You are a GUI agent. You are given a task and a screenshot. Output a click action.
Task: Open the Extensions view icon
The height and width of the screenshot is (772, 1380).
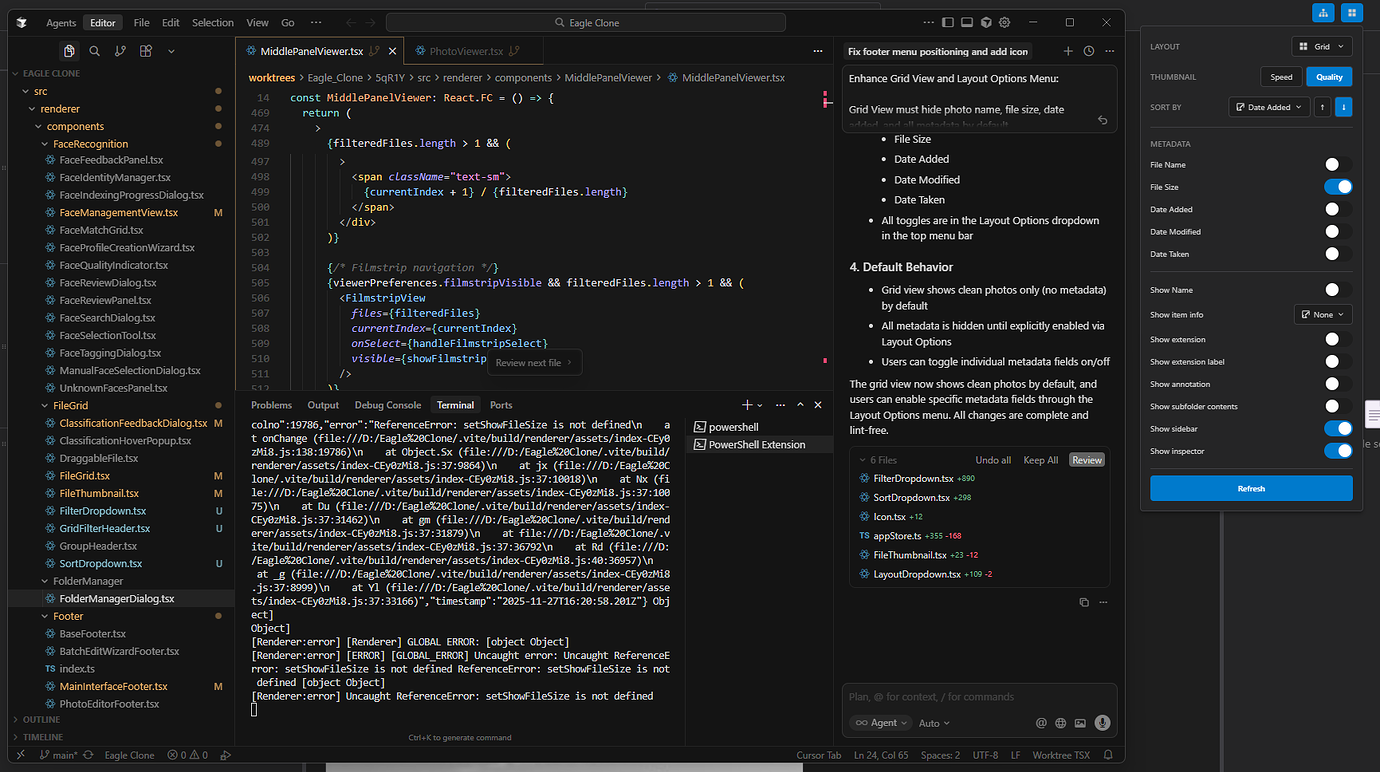146,51
